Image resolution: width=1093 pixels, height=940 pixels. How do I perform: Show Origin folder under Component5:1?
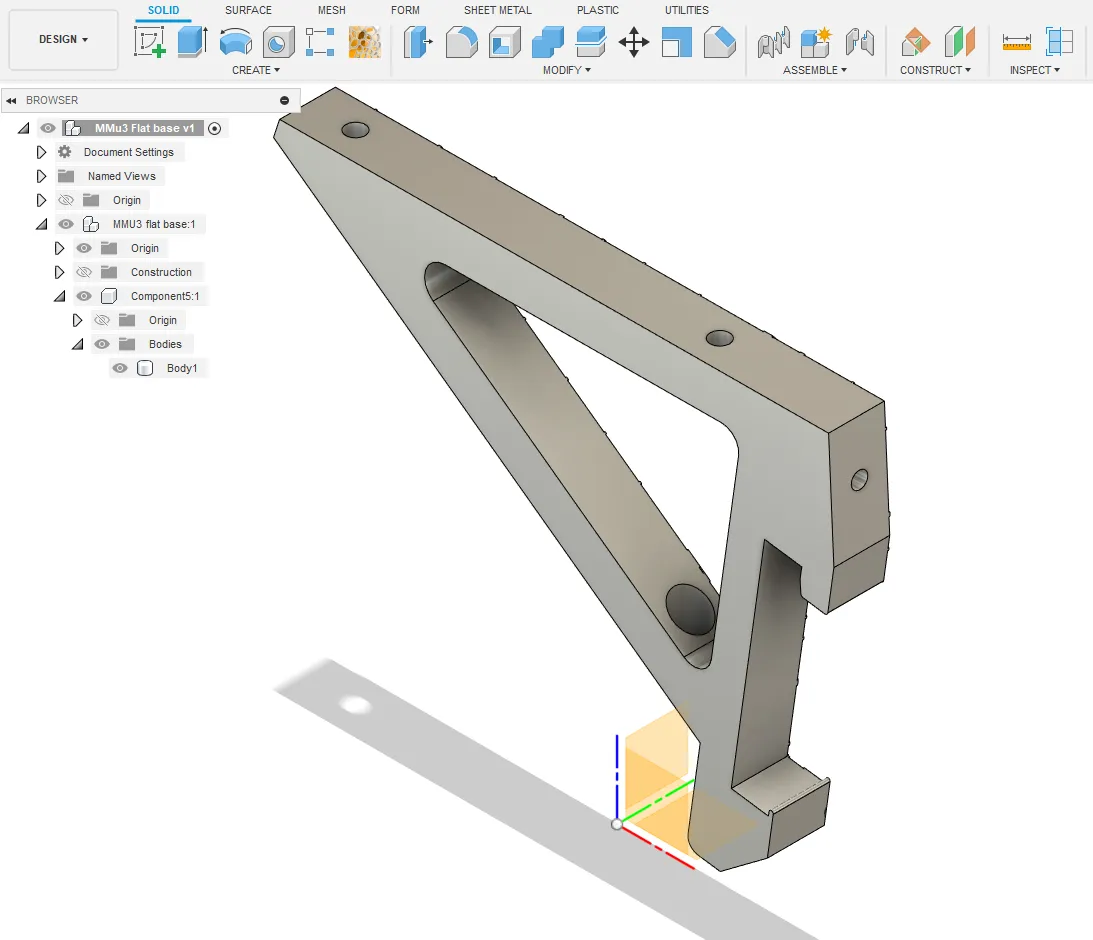point(102,320)
